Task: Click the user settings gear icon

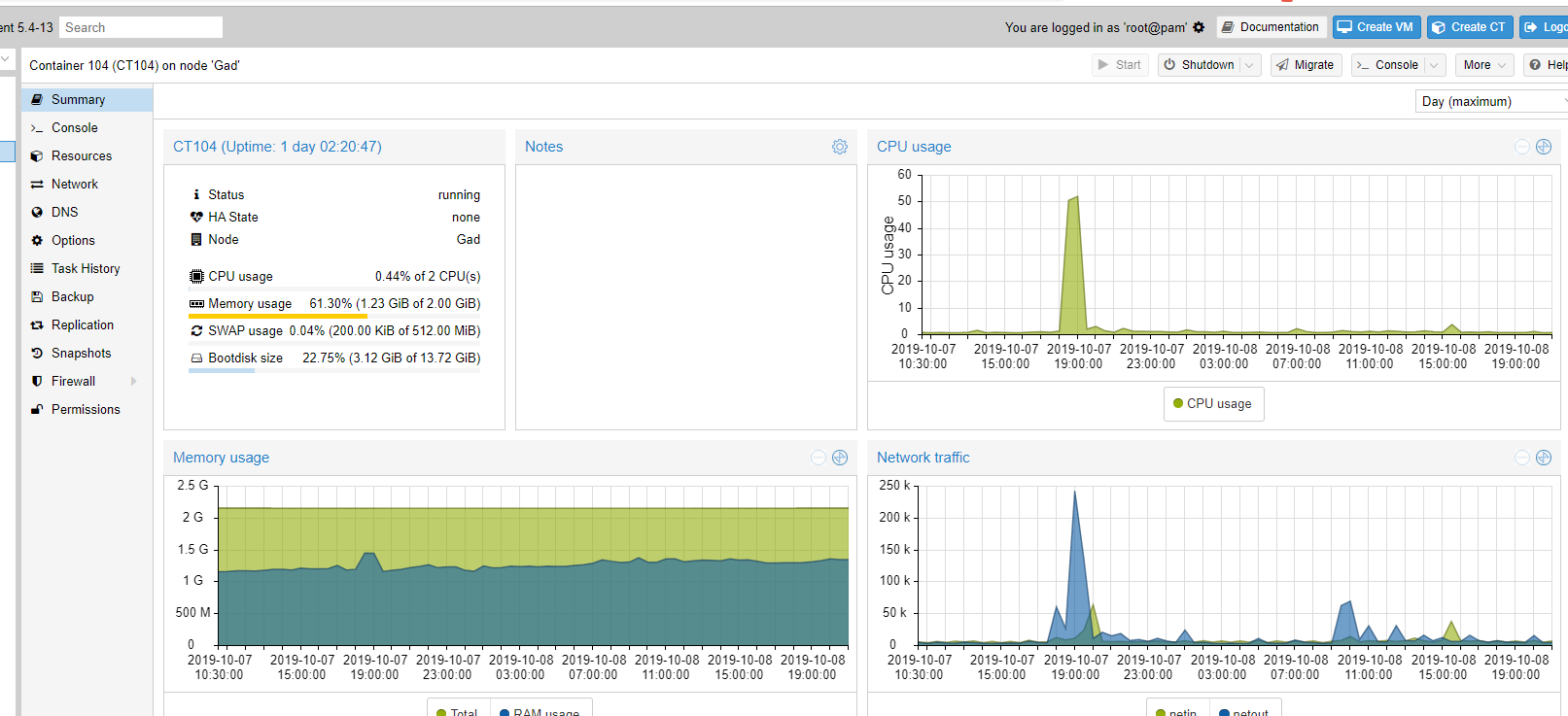Action: point(1199,27)
